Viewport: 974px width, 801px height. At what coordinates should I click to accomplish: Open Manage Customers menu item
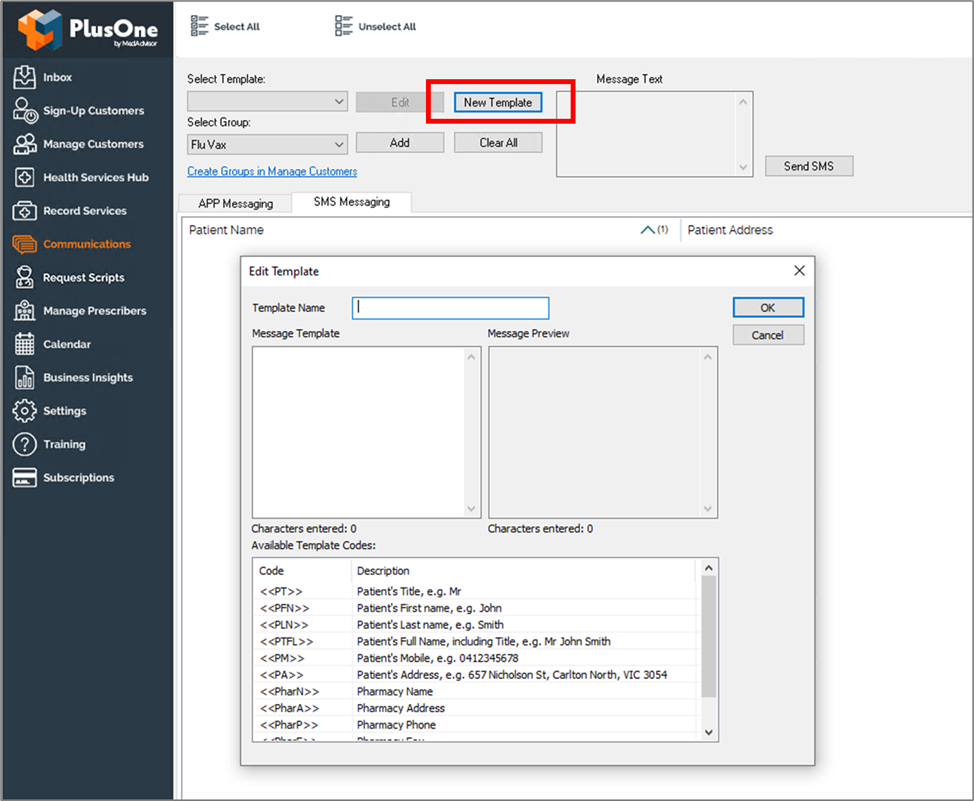93,144
